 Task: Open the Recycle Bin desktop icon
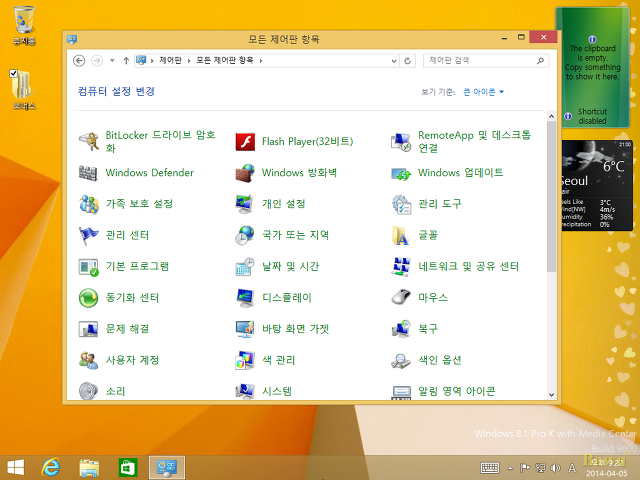click(24, 24)
